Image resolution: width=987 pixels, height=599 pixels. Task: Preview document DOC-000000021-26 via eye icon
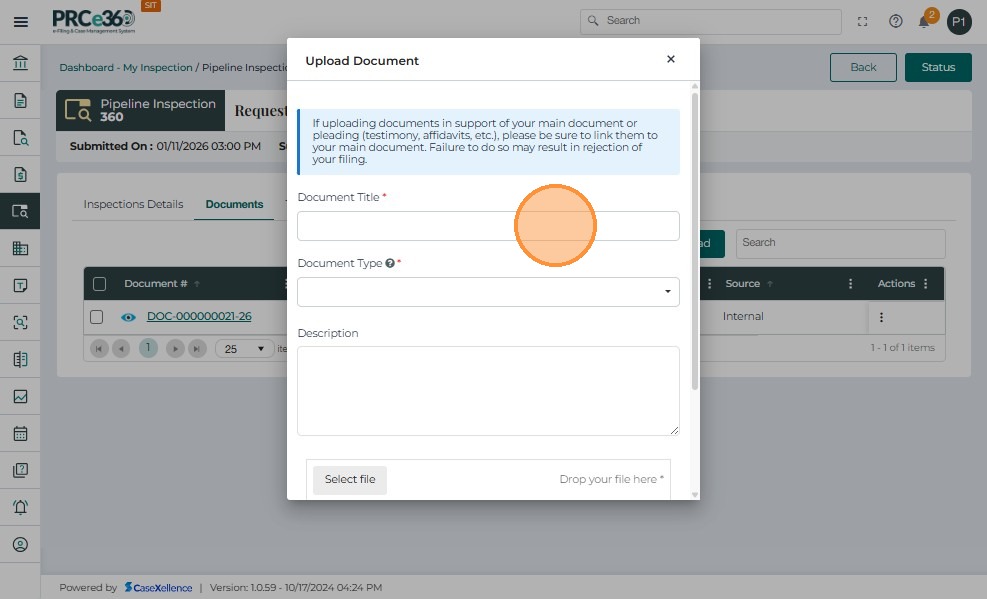click(128, 317)
